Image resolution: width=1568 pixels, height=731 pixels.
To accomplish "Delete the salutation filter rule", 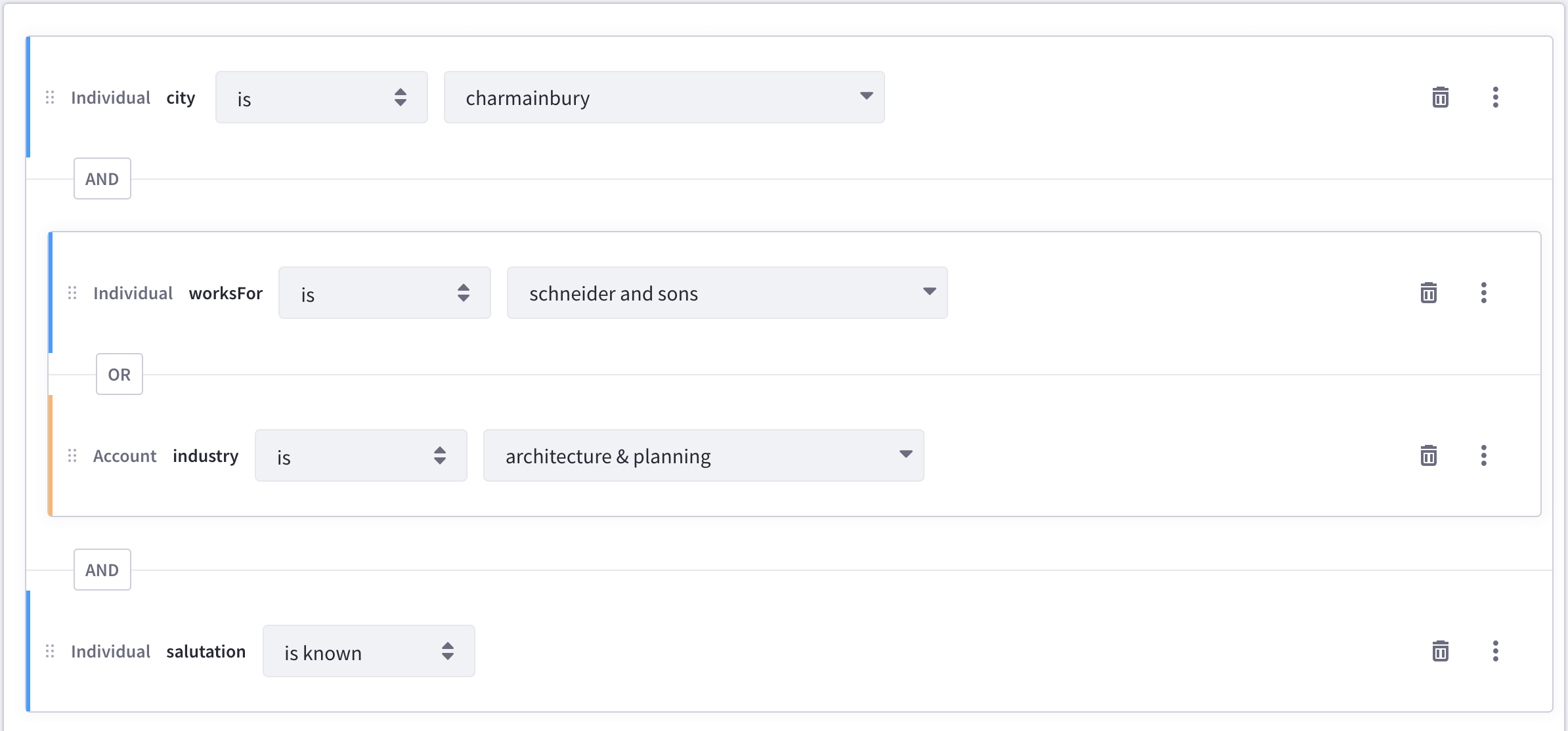I will point(1440,651).
